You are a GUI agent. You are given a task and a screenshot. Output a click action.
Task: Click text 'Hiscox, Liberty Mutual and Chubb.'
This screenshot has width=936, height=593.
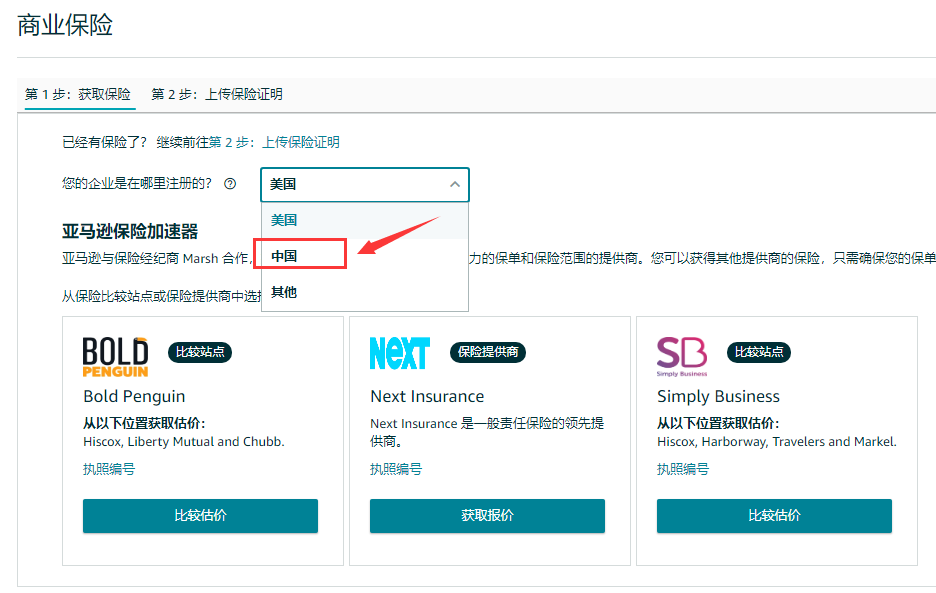(184, 442)
